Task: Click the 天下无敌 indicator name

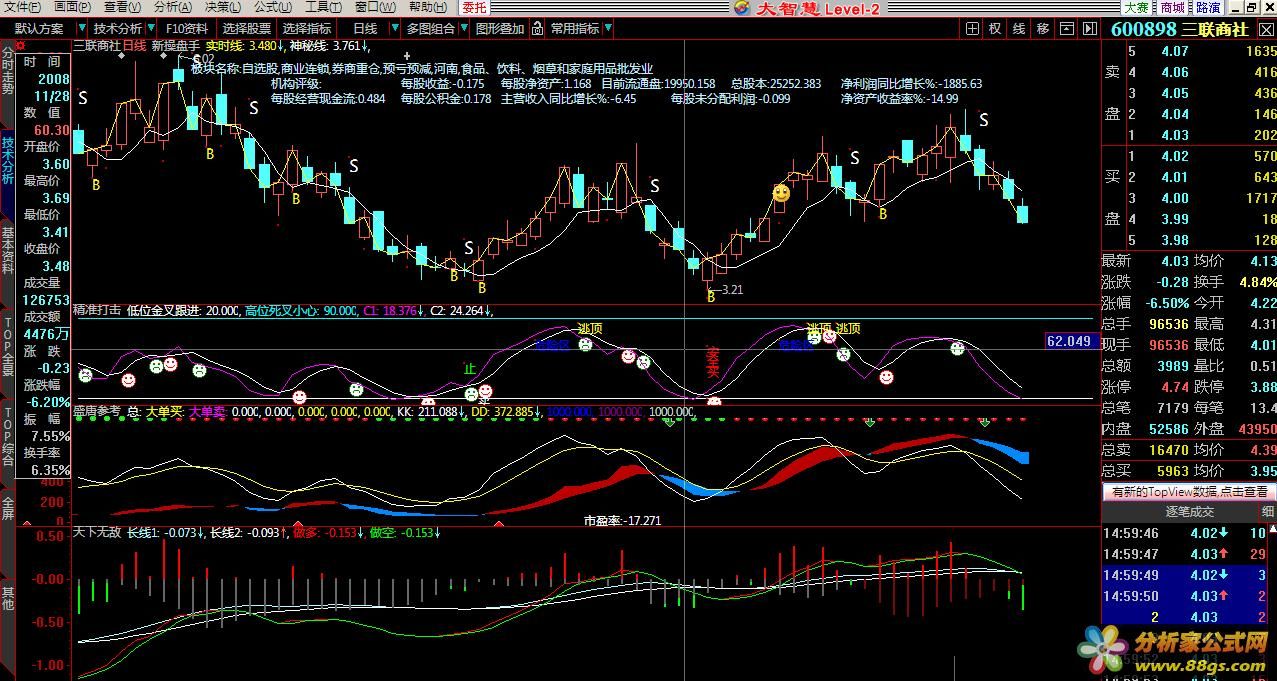Action: pos(97,532)
